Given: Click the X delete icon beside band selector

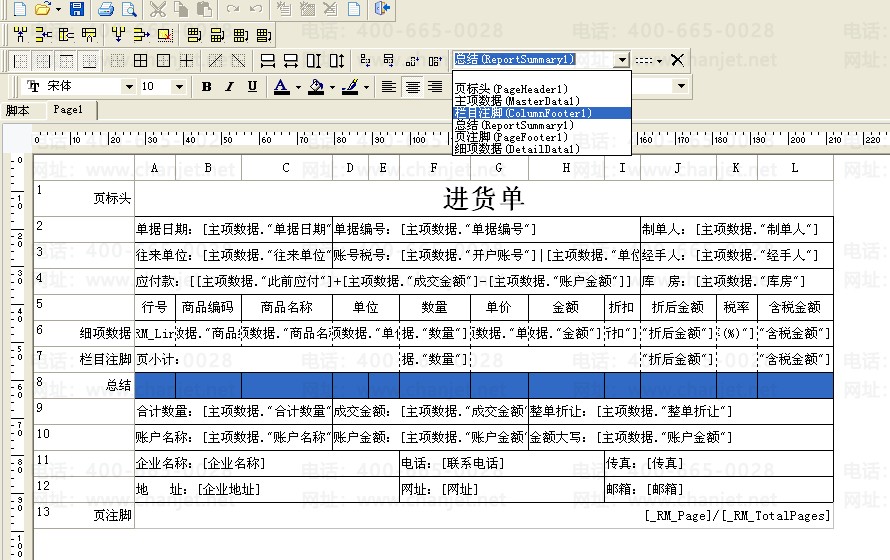Looking at the screenshot, I should coord(677,60).
